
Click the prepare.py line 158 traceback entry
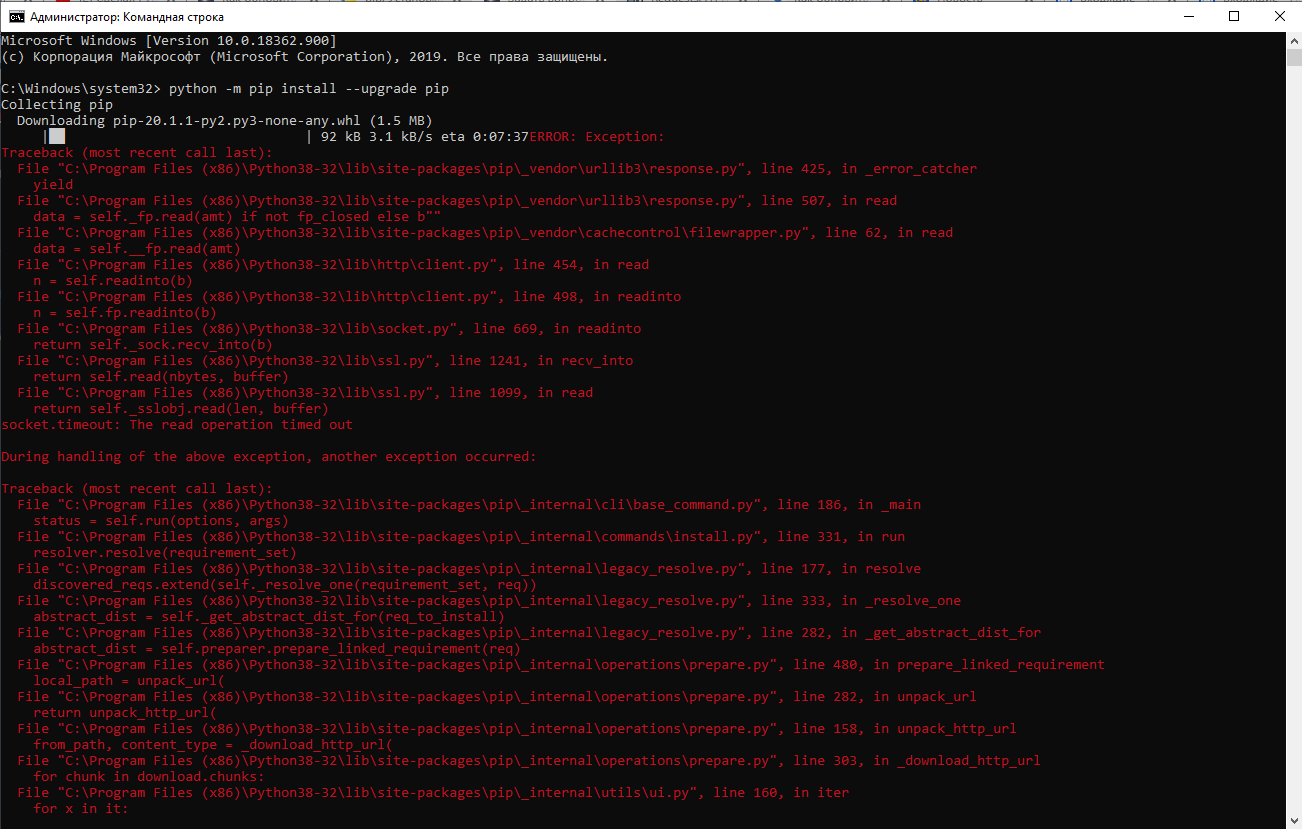pyautogui.click(x=517, y=729)
